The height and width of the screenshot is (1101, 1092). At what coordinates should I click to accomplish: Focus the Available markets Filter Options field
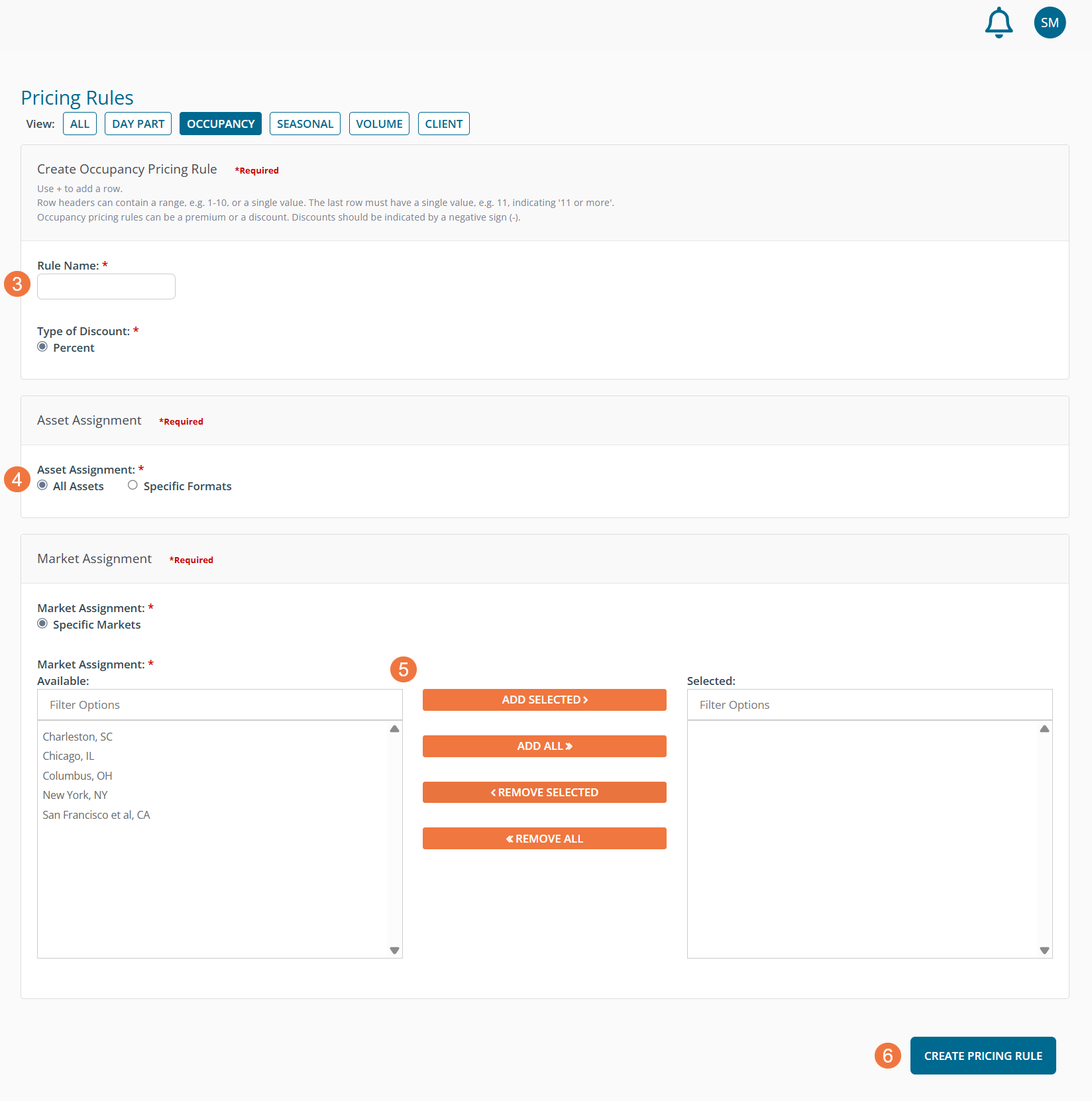pos(219,705)
